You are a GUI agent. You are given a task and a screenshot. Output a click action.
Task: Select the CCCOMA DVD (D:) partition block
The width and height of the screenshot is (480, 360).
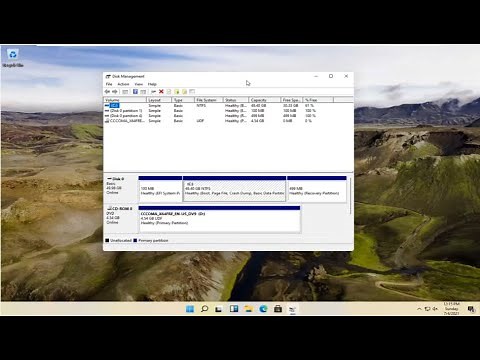click(x=219, y=219)
